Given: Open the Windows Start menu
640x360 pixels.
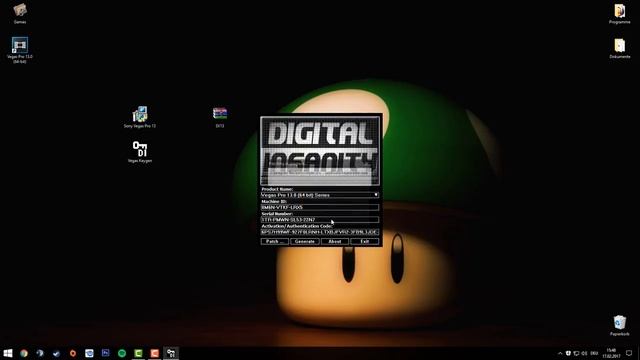Looking at the screenshot, I should (8, 353).
